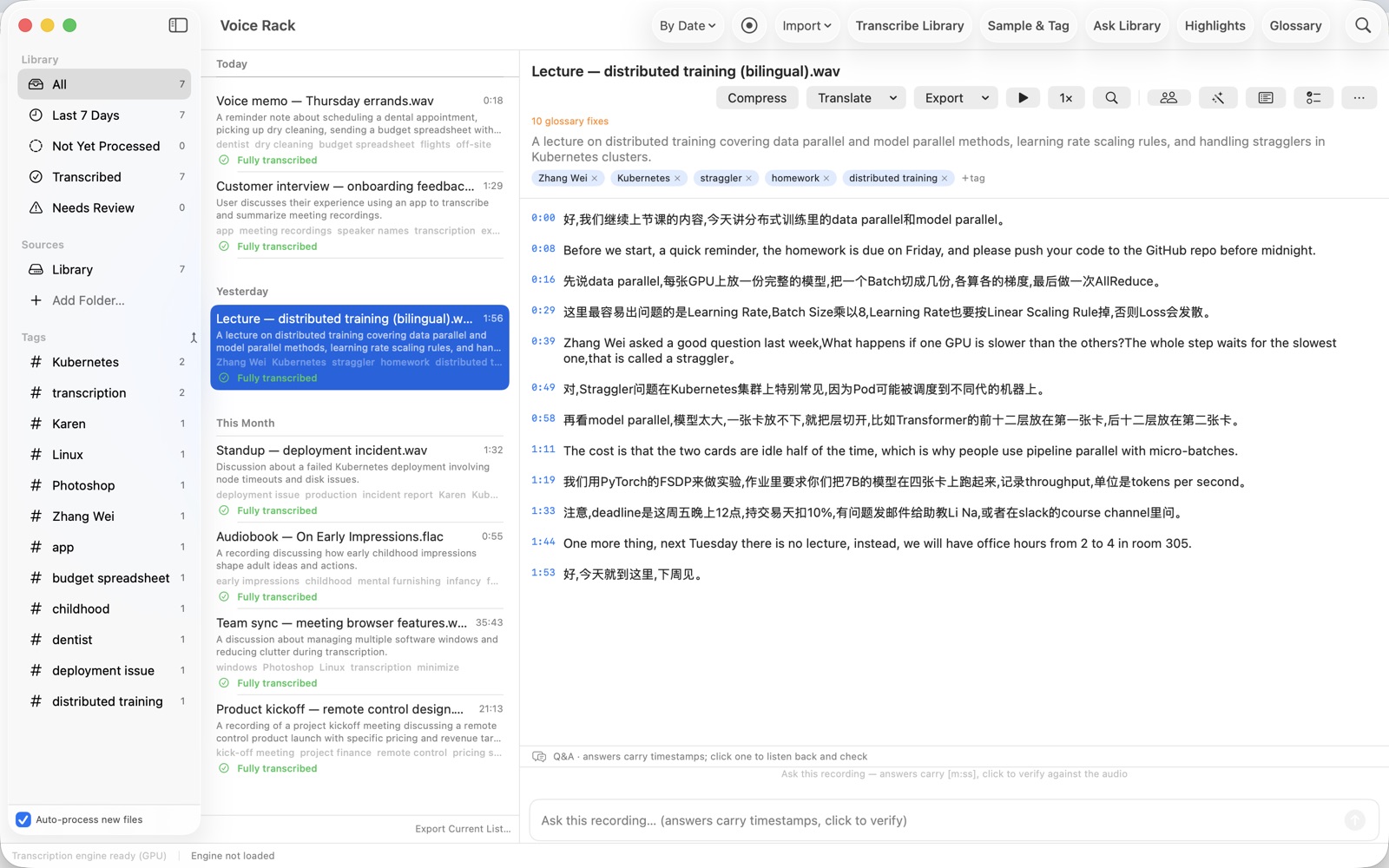Open the Highlights view
The image size is (1389, 868).
(1215, 25)
